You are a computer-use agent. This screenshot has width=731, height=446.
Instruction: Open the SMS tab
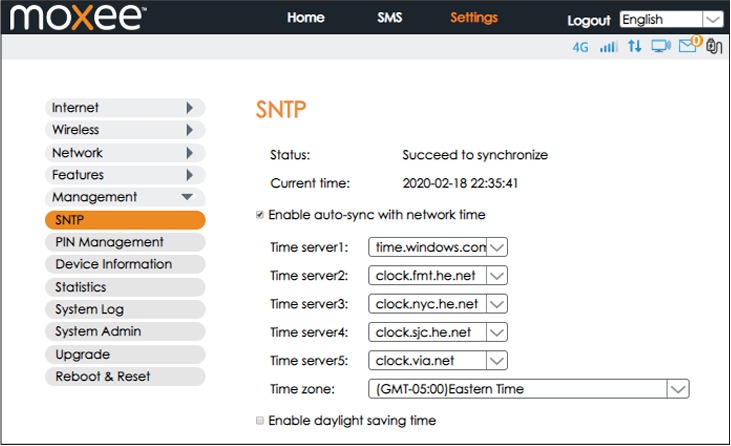click(x=389, y=18)
